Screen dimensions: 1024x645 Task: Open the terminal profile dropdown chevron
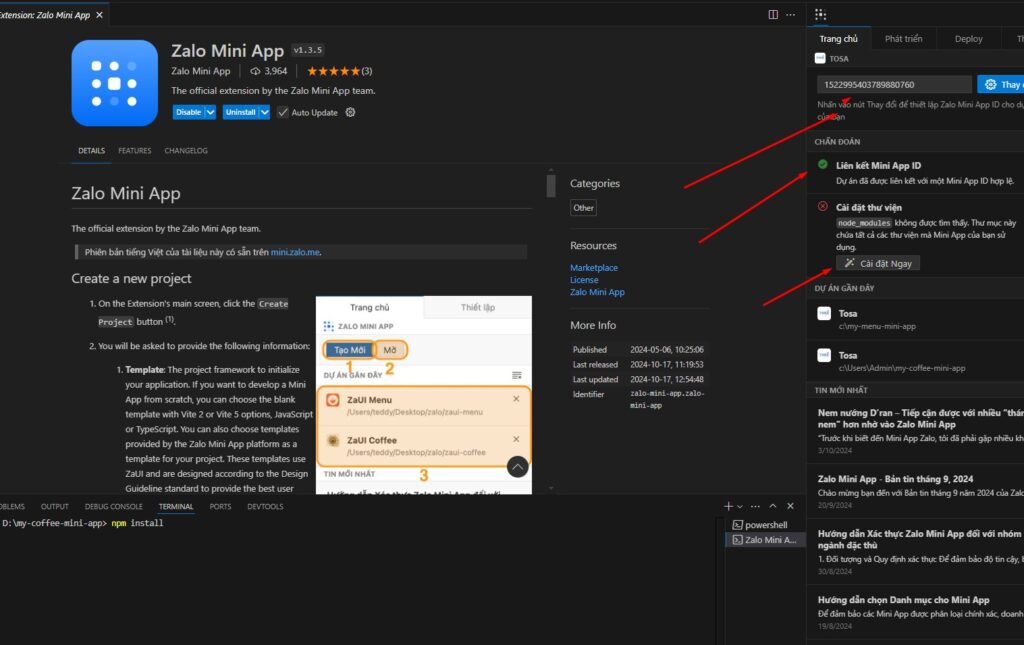pos(741,506)
